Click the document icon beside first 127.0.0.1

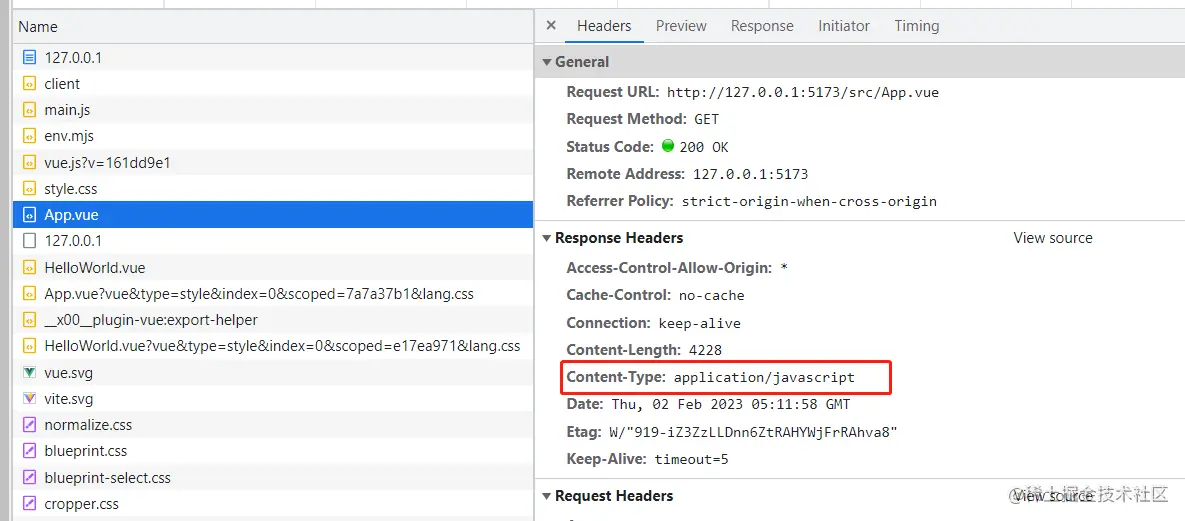coord(29,57)
